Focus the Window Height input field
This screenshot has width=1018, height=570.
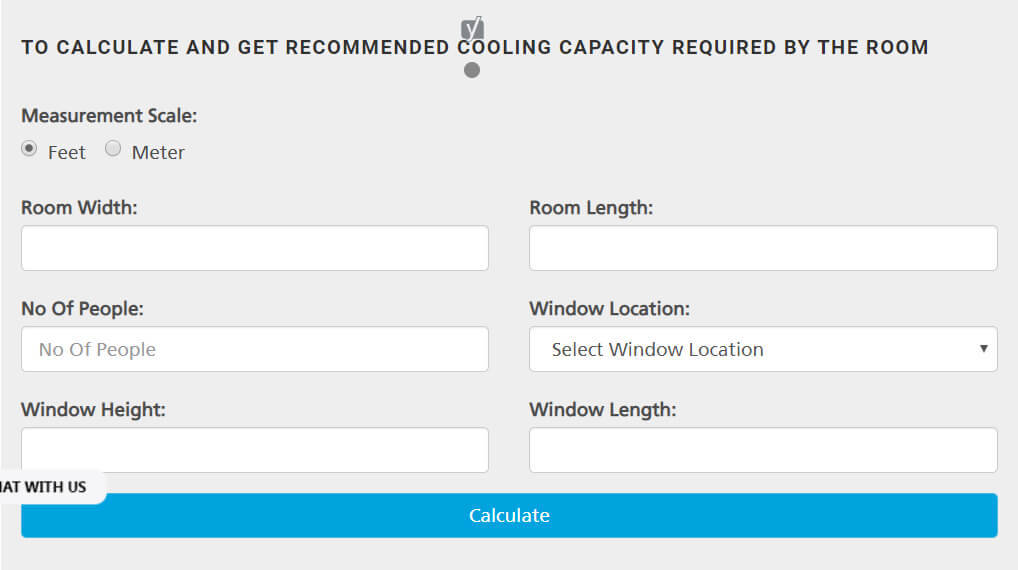(255, 448)
